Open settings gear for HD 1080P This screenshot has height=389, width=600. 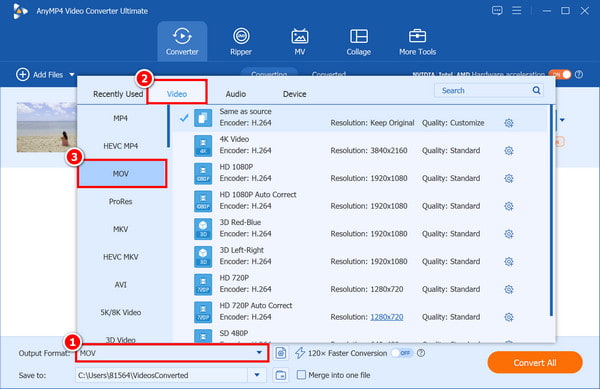[509, 178]
